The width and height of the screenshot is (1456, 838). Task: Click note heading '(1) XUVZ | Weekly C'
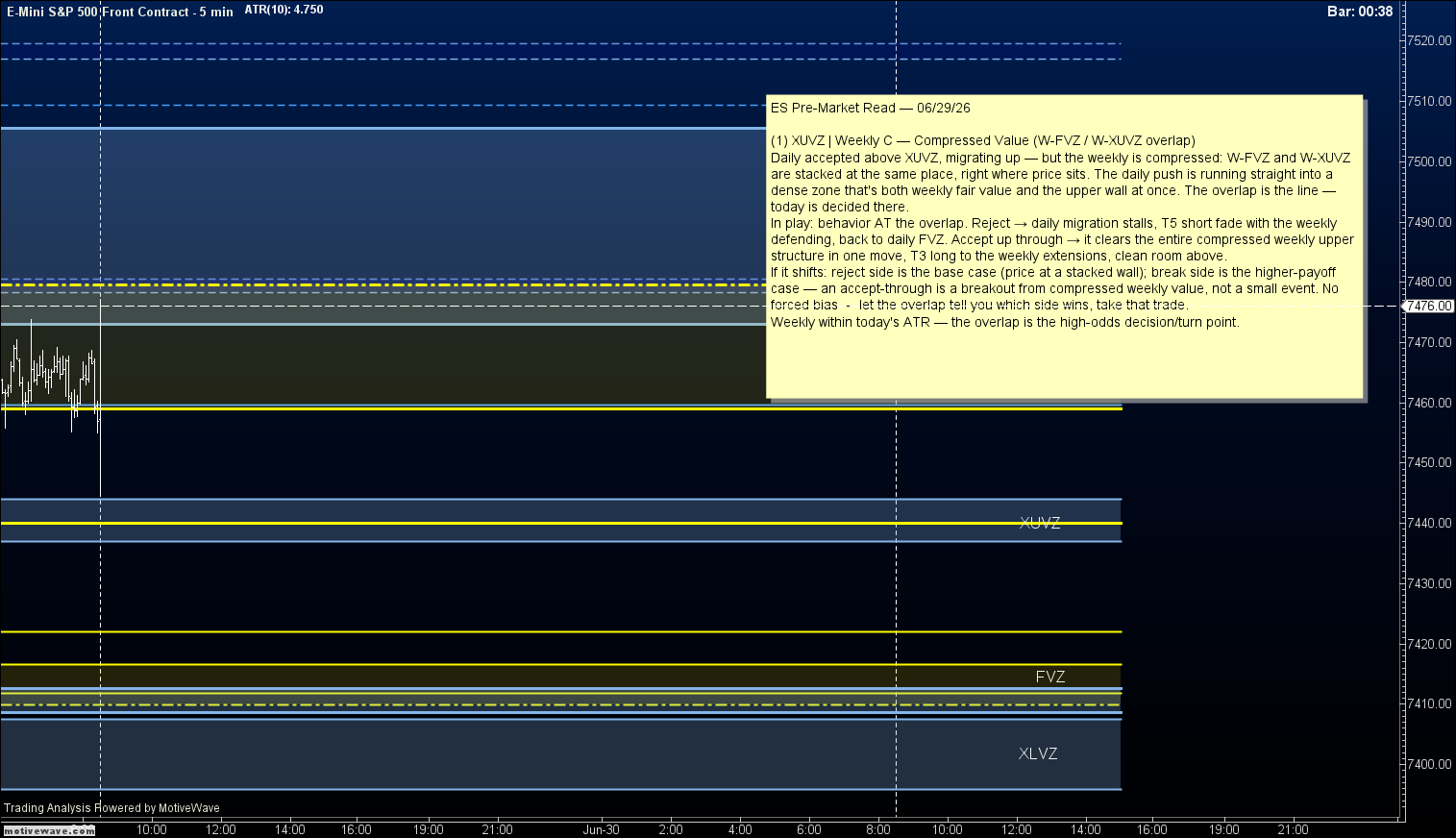coord(983,140)
